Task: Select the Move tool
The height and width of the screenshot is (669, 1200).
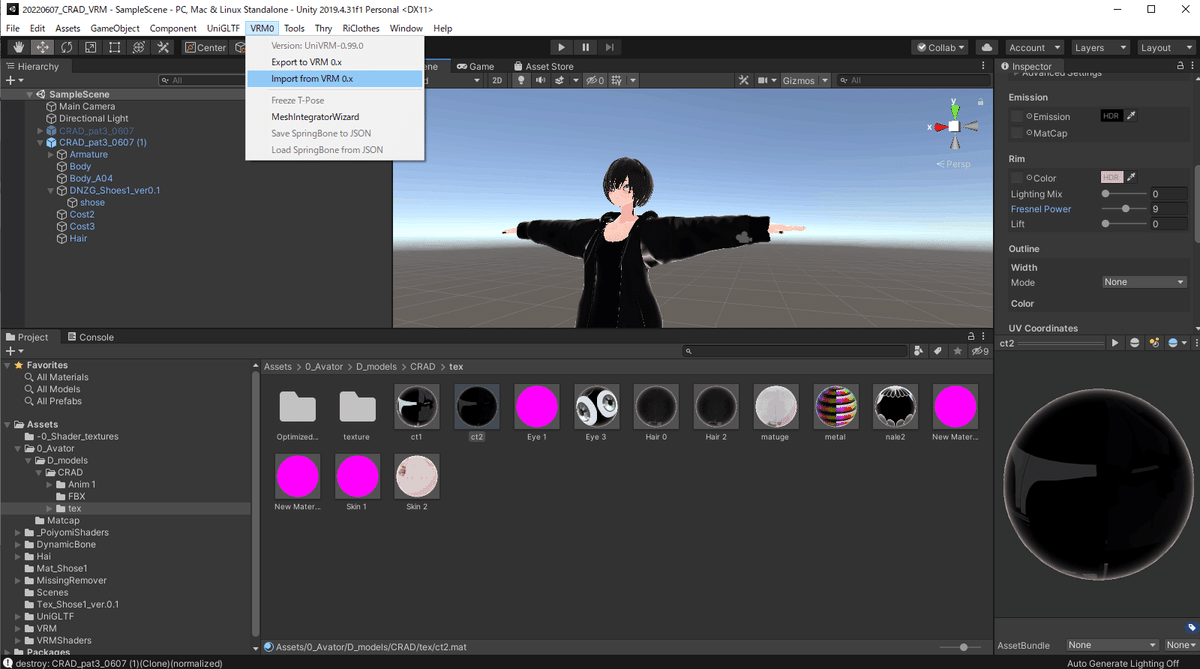Action: 42,47
